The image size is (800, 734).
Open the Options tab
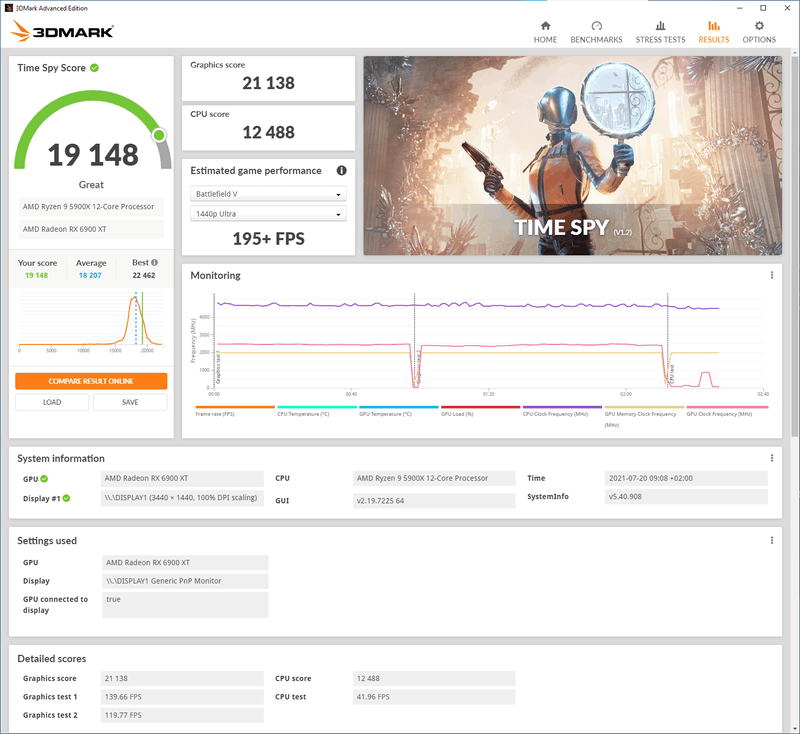pos(759,32)
